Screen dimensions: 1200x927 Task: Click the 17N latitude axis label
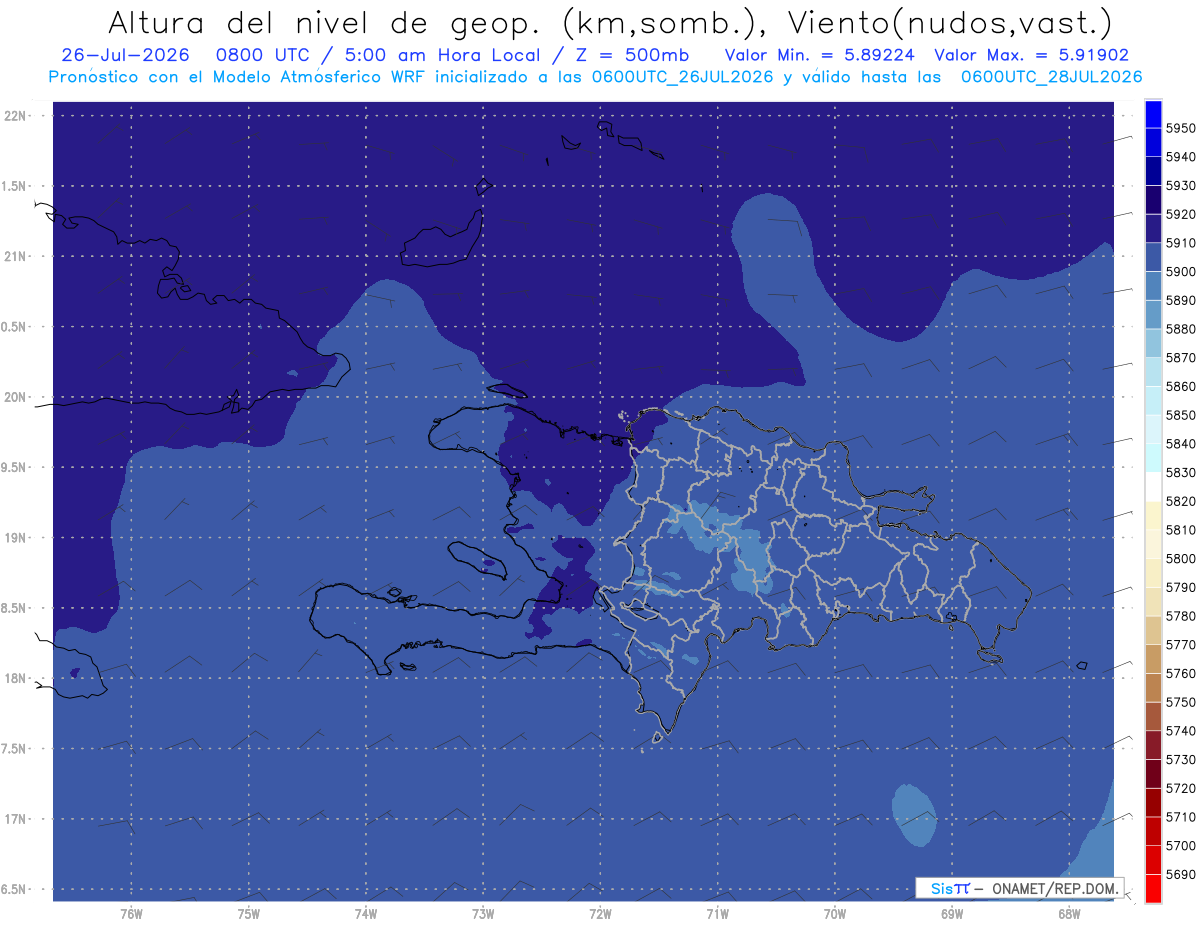click(x=15, y=819)
